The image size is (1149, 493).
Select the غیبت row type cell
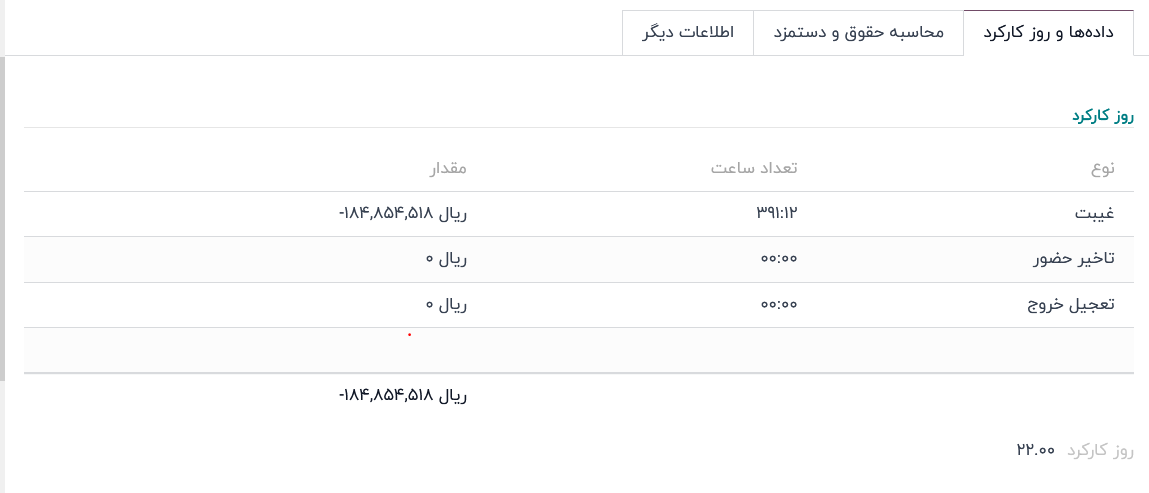(x=1094, y=213)
